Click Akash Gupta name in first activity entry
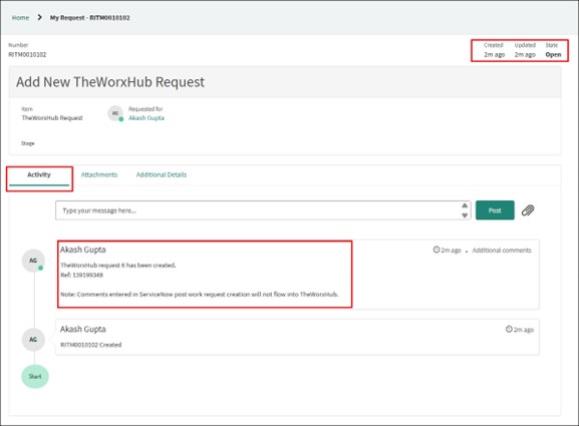 point(83,250)
